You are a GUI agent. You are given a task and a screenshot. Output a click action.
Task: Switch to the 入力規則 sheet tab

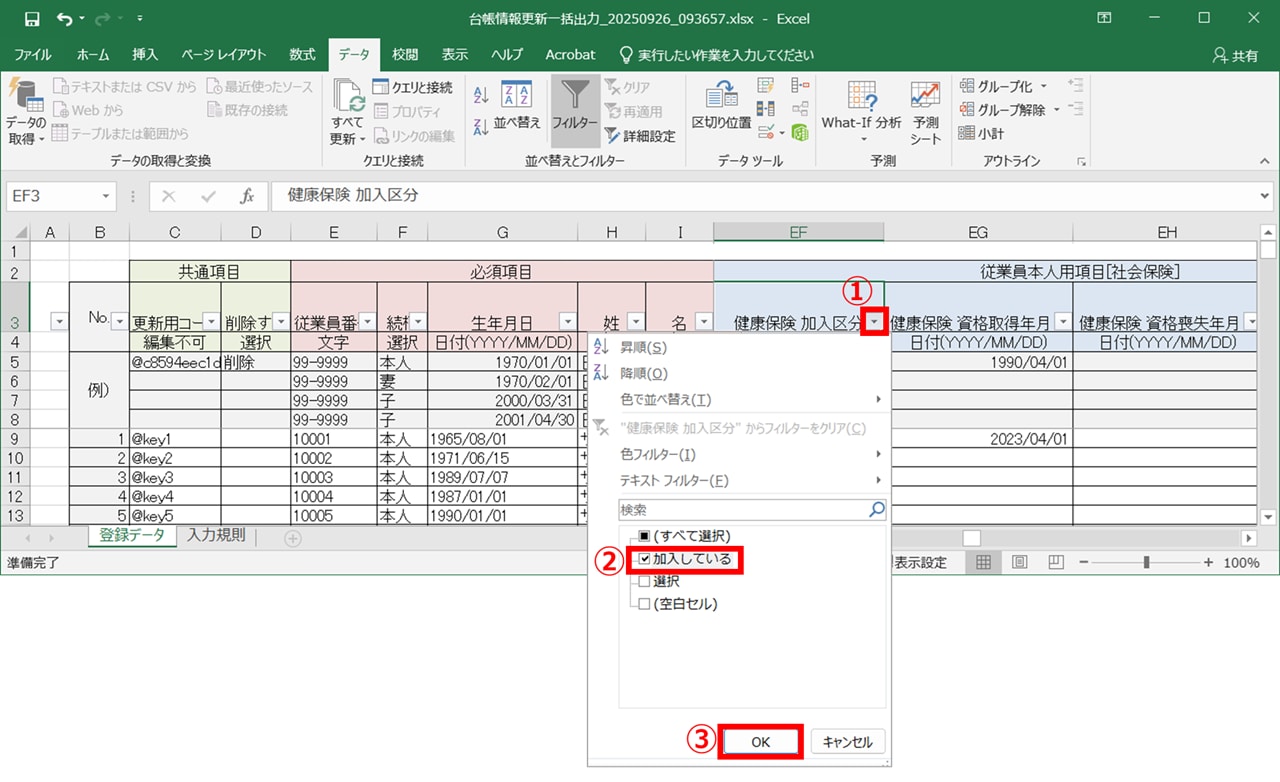click(x=216, y=536)
